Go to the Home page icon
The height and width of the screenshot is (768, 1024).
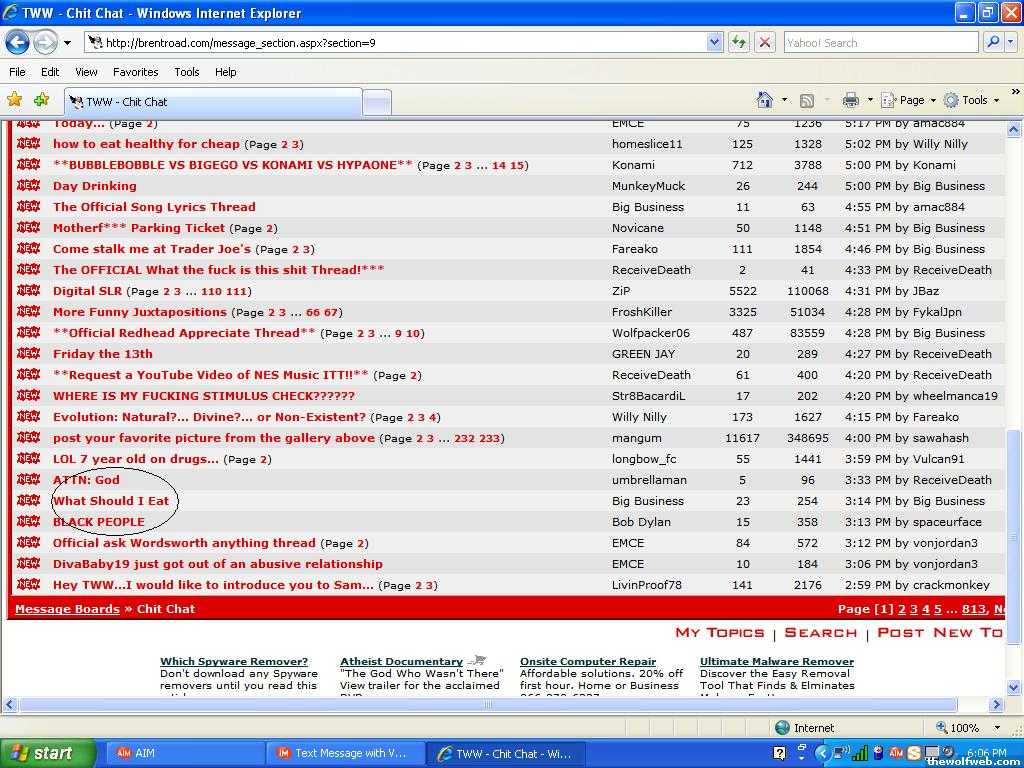point(765,100)
